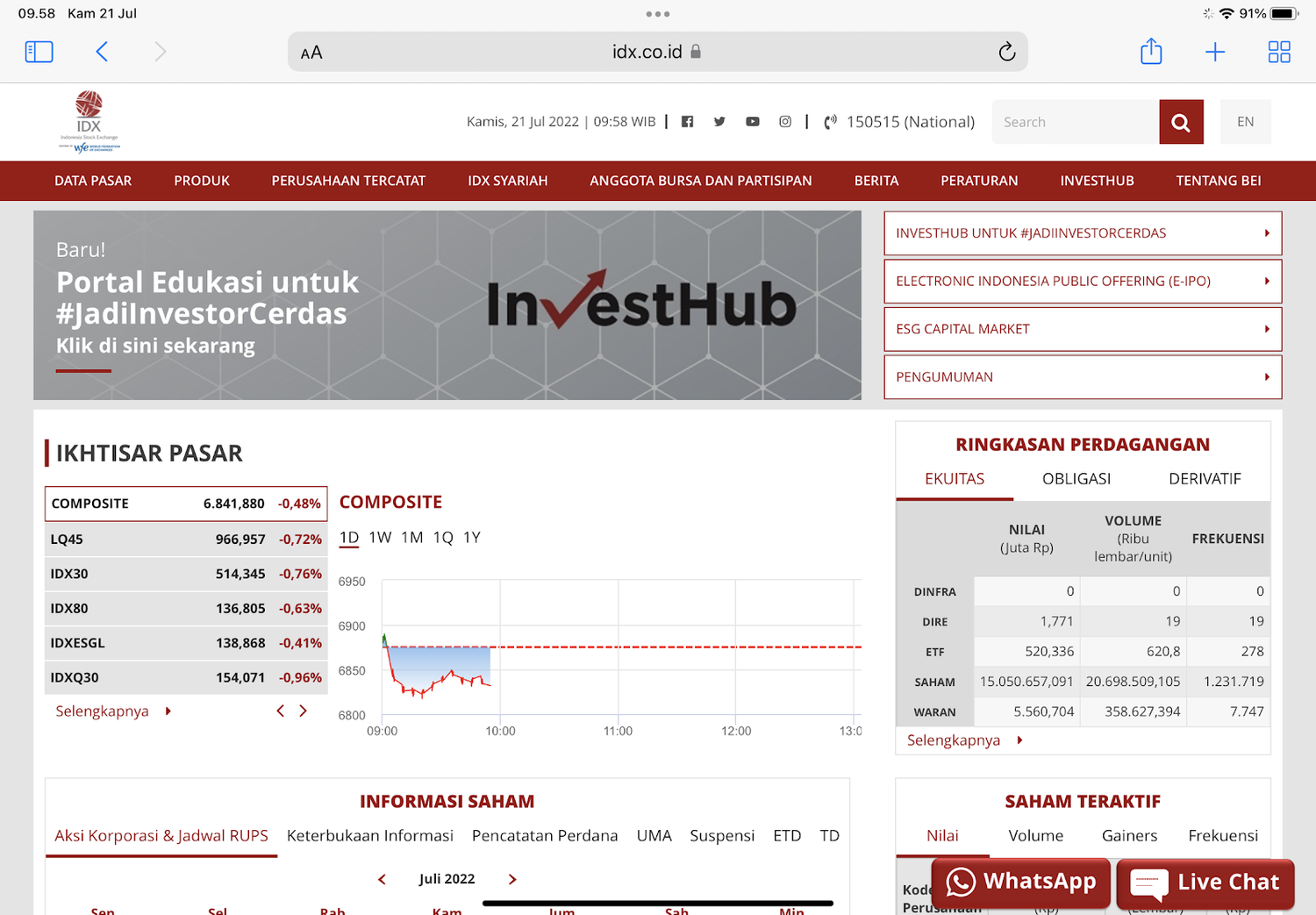Select the LQ45 index row

pyautogui.click(x=186, y=540)
